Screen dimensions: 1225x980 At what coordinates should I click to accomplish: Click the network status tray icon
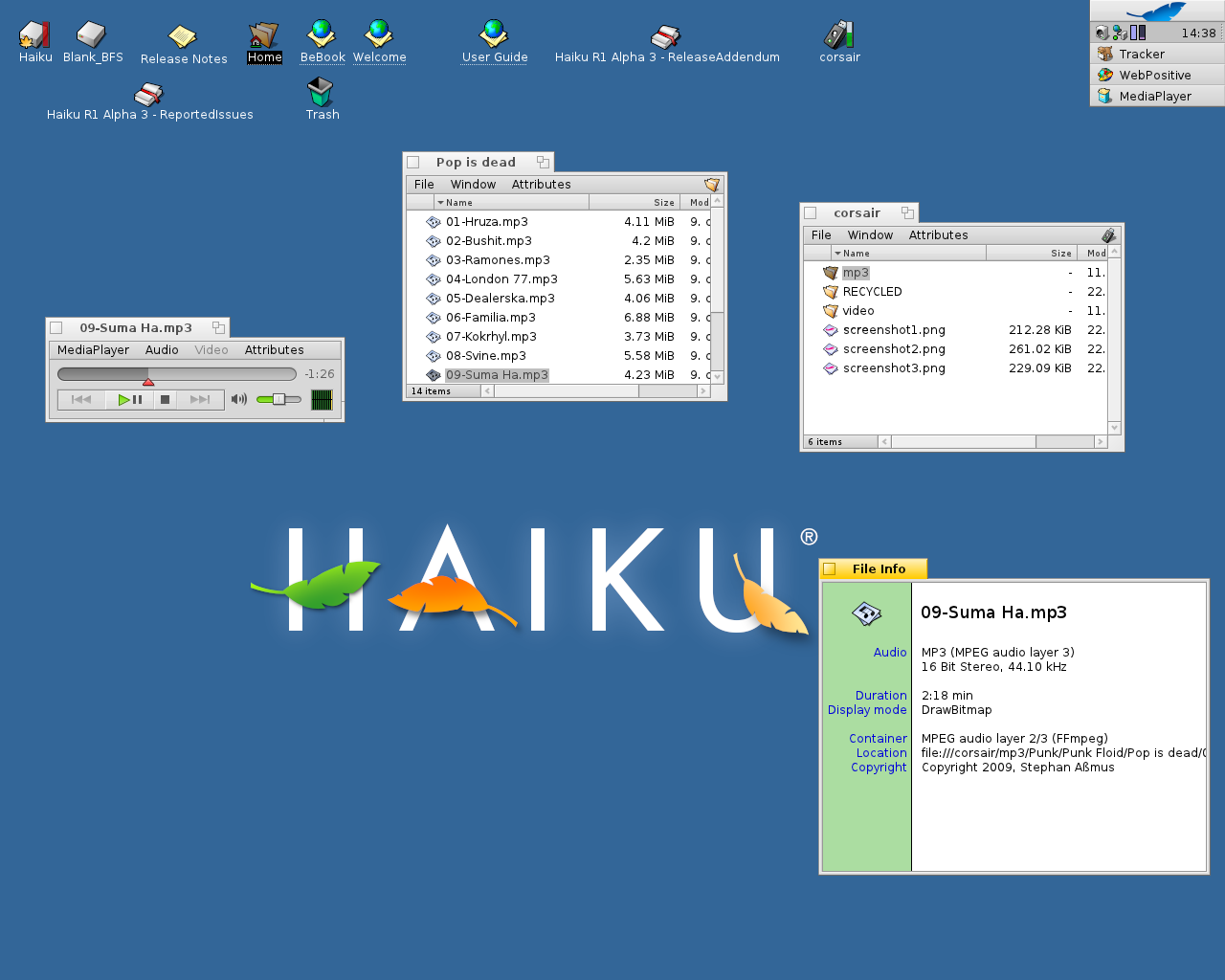point(1119,33)
